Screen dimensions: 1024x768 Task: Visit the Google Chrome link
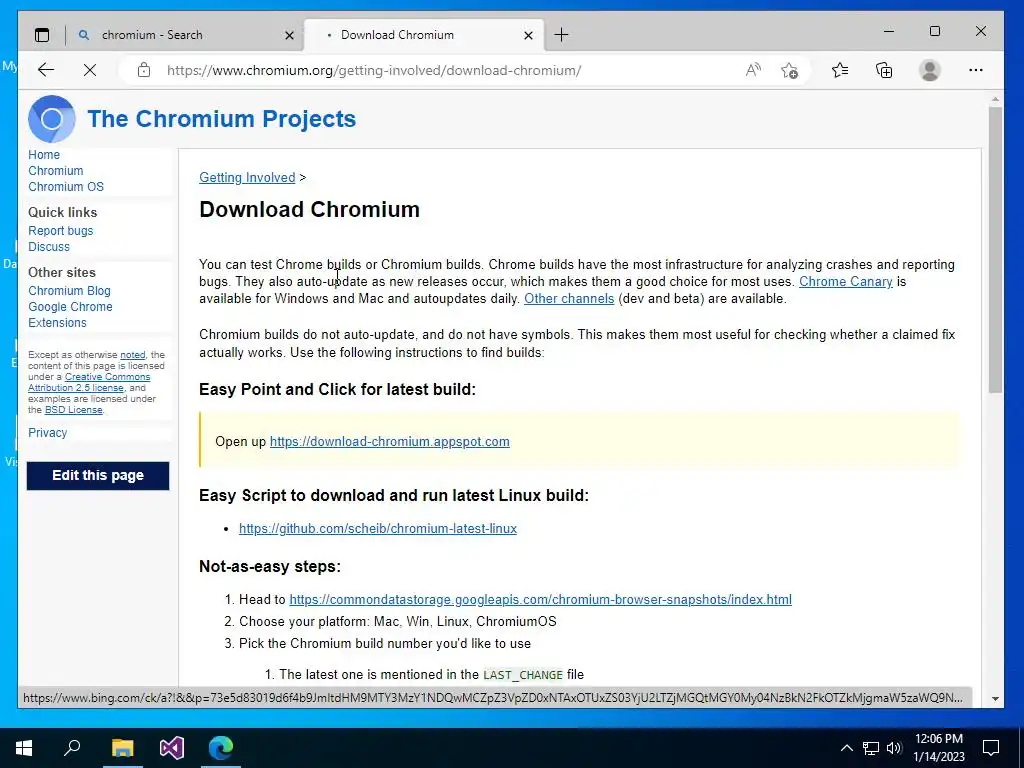[70, 307]
